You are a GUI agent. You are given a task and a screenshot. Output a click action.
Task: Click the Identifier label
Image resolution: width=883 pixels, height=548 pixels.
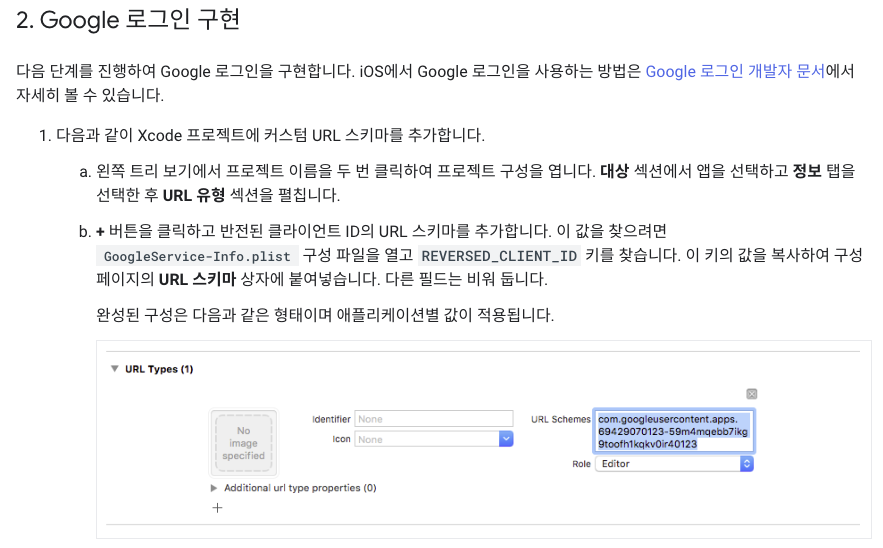point(331,419)
